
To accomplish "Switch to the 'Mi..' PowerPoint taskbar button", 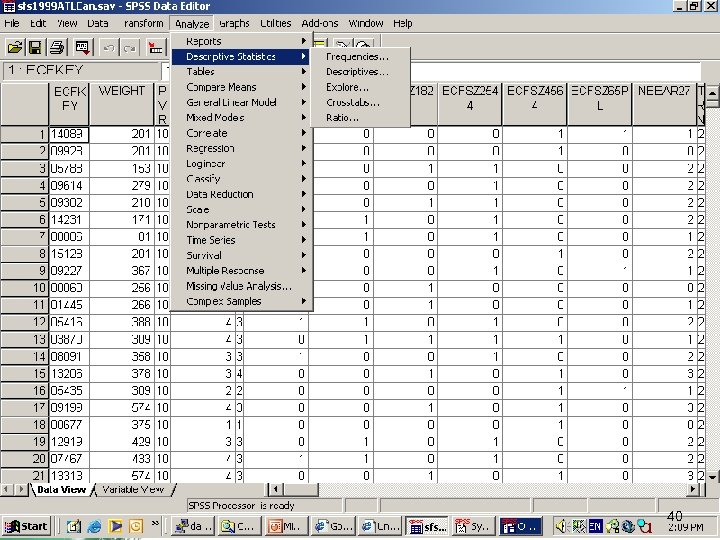I will coord(287,526).
